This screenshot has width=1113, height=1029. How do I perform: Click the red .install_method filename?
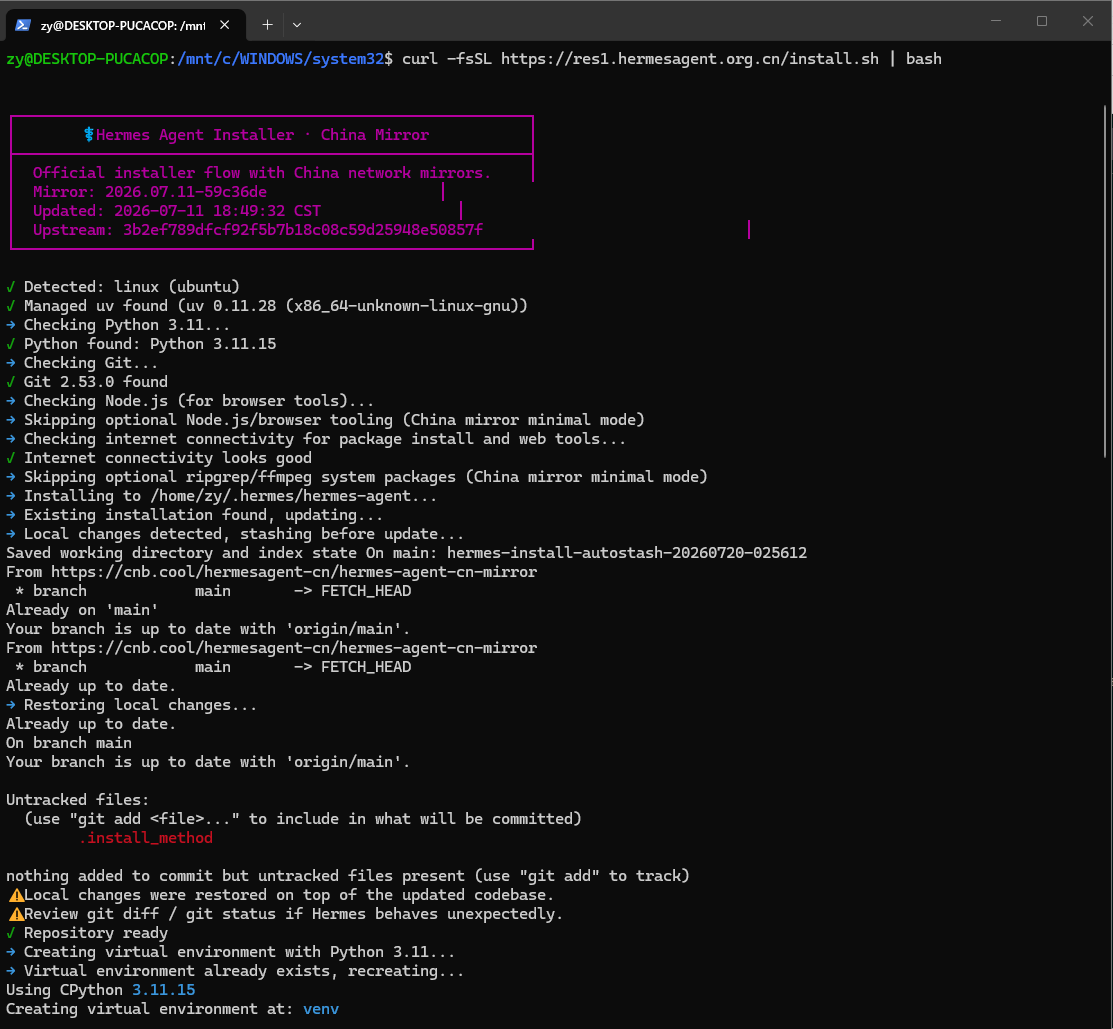[146, 838]
